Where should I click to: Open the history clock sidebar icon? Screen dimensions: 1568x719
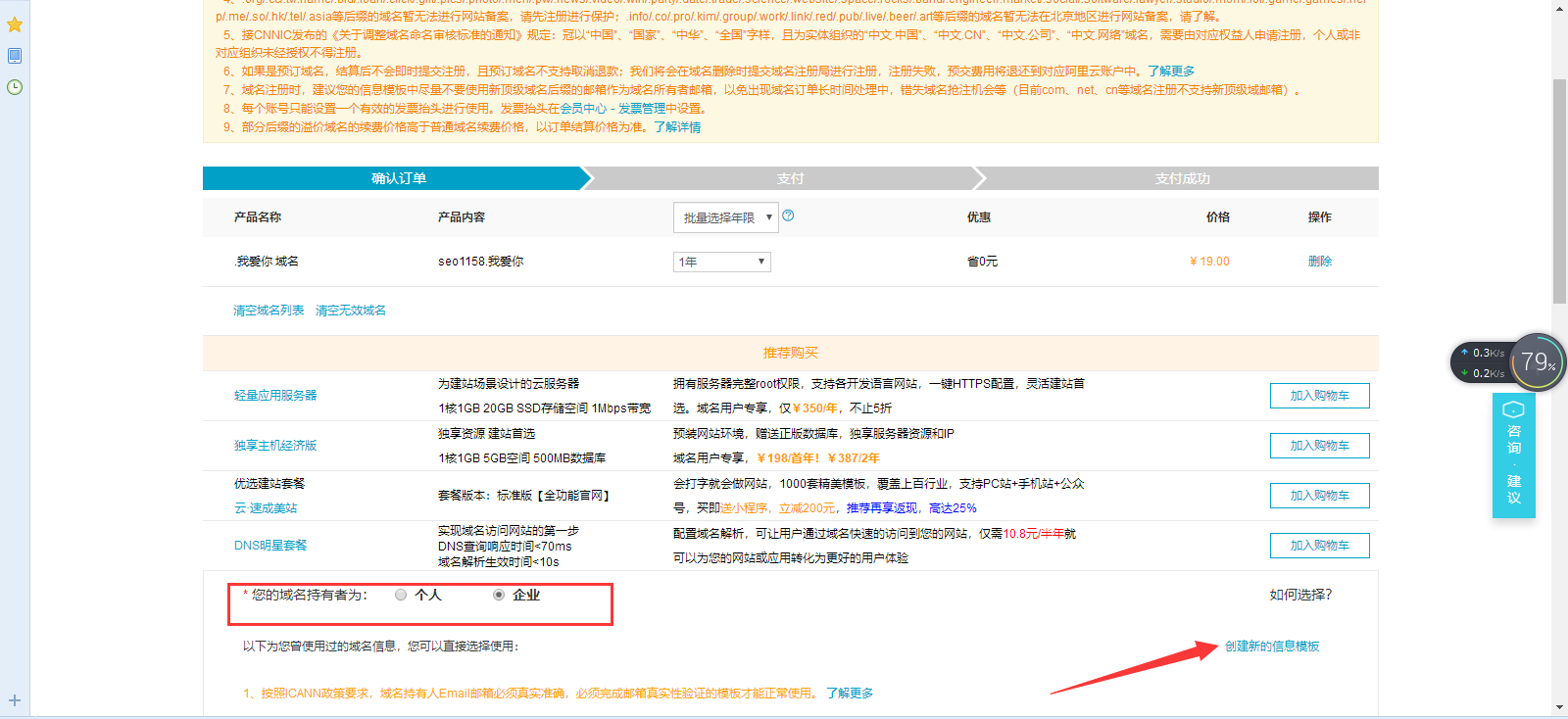(x=15, y=87)
